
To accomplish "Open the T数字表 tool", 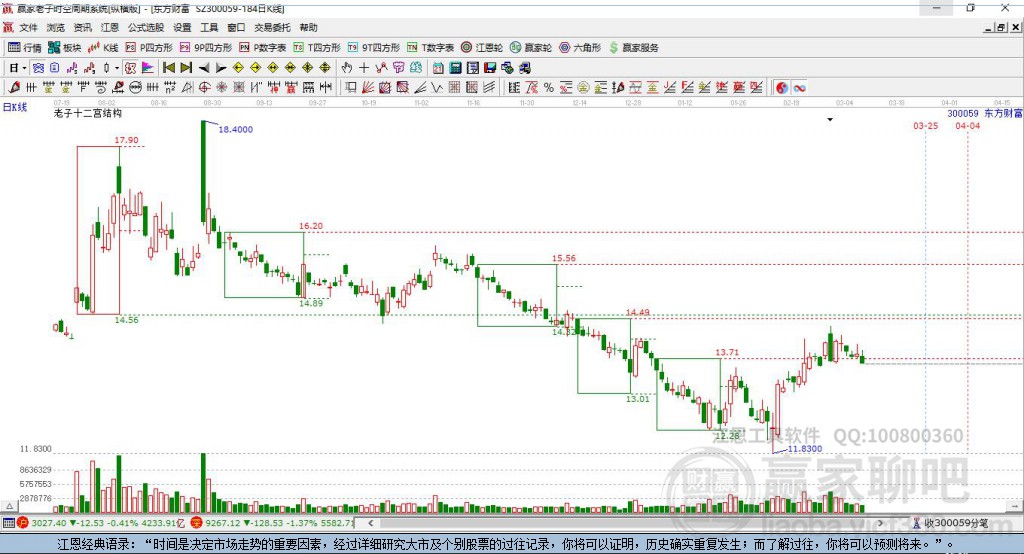I will pyautogui.click(x=430, y=48).
